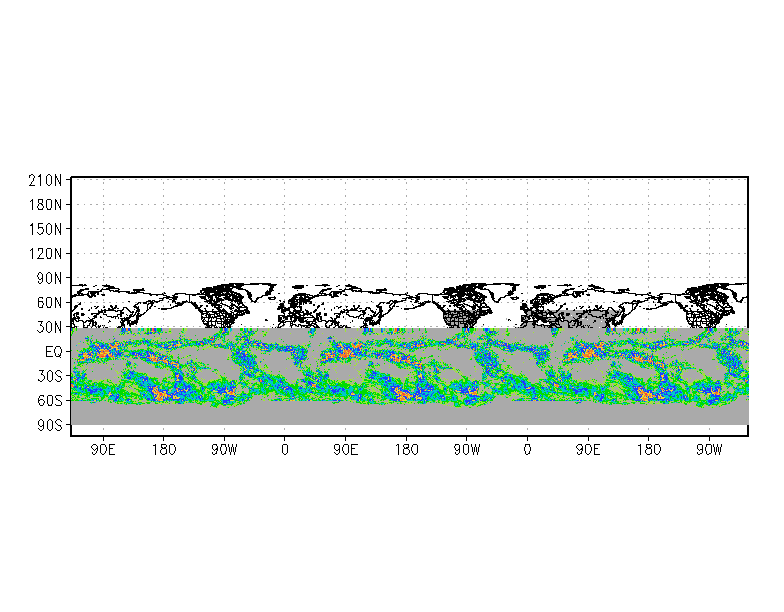The image size is (784, 612).
Task: Select the 180N latitude axis label
Action: (45, 205)
